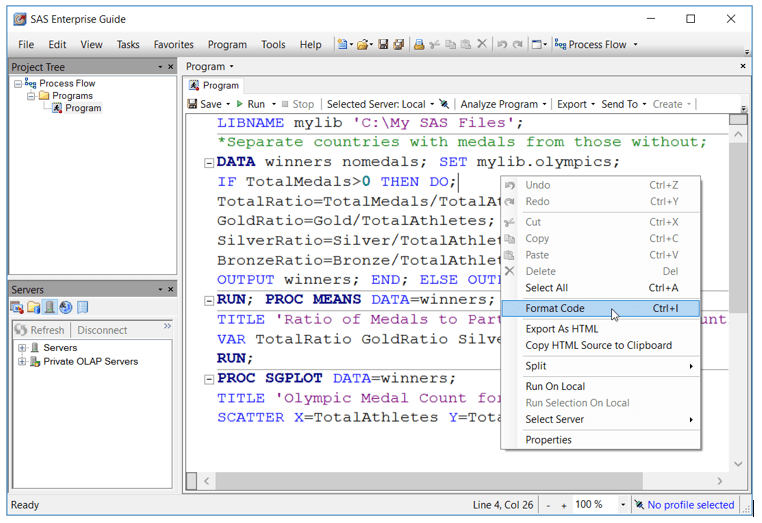Click the No profile selected link
The image size is (762, 523).
click(690, 505)
